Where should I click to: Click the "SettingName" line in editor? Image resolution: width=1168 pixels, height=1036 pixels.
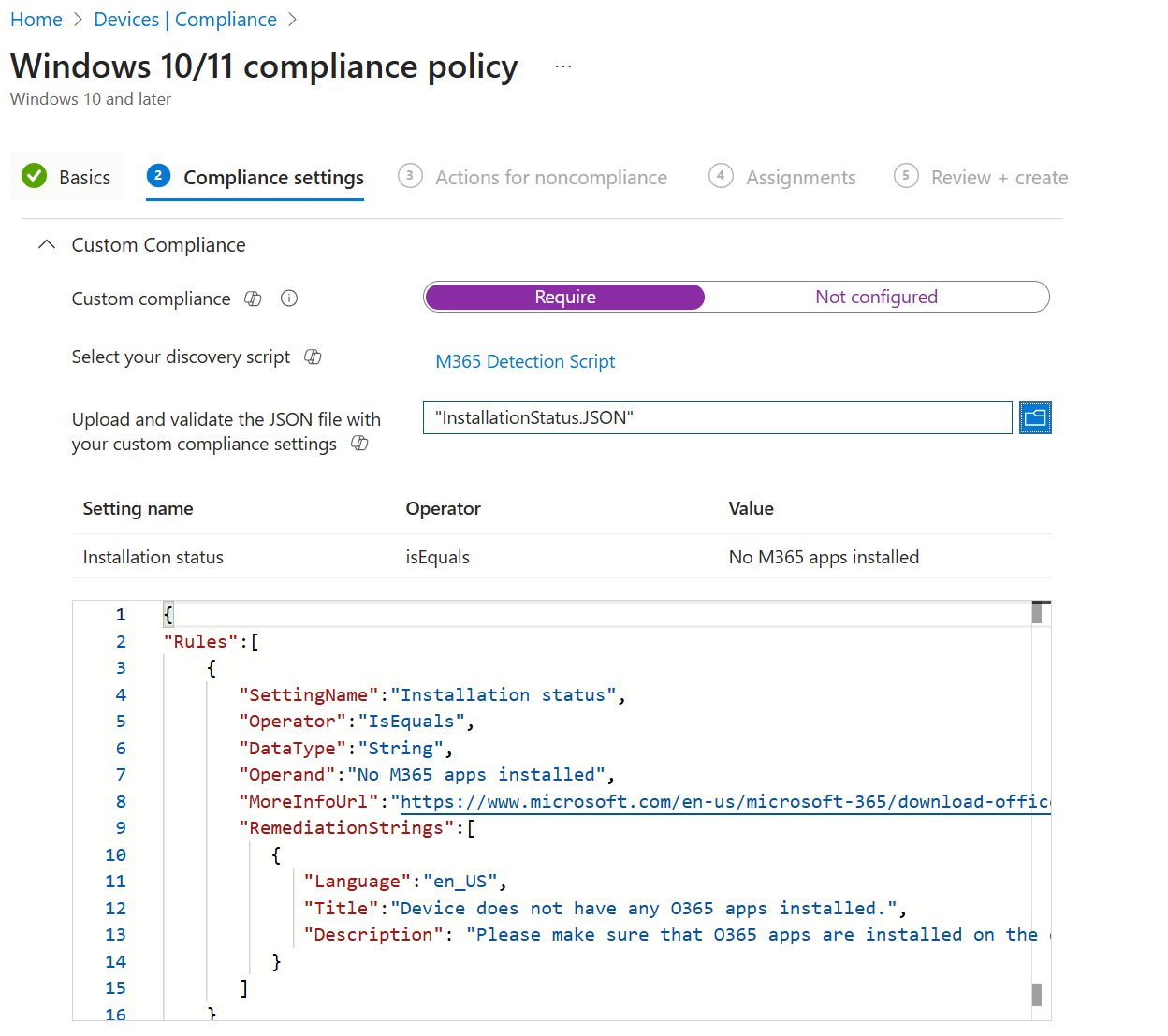(x=432, y=694)
